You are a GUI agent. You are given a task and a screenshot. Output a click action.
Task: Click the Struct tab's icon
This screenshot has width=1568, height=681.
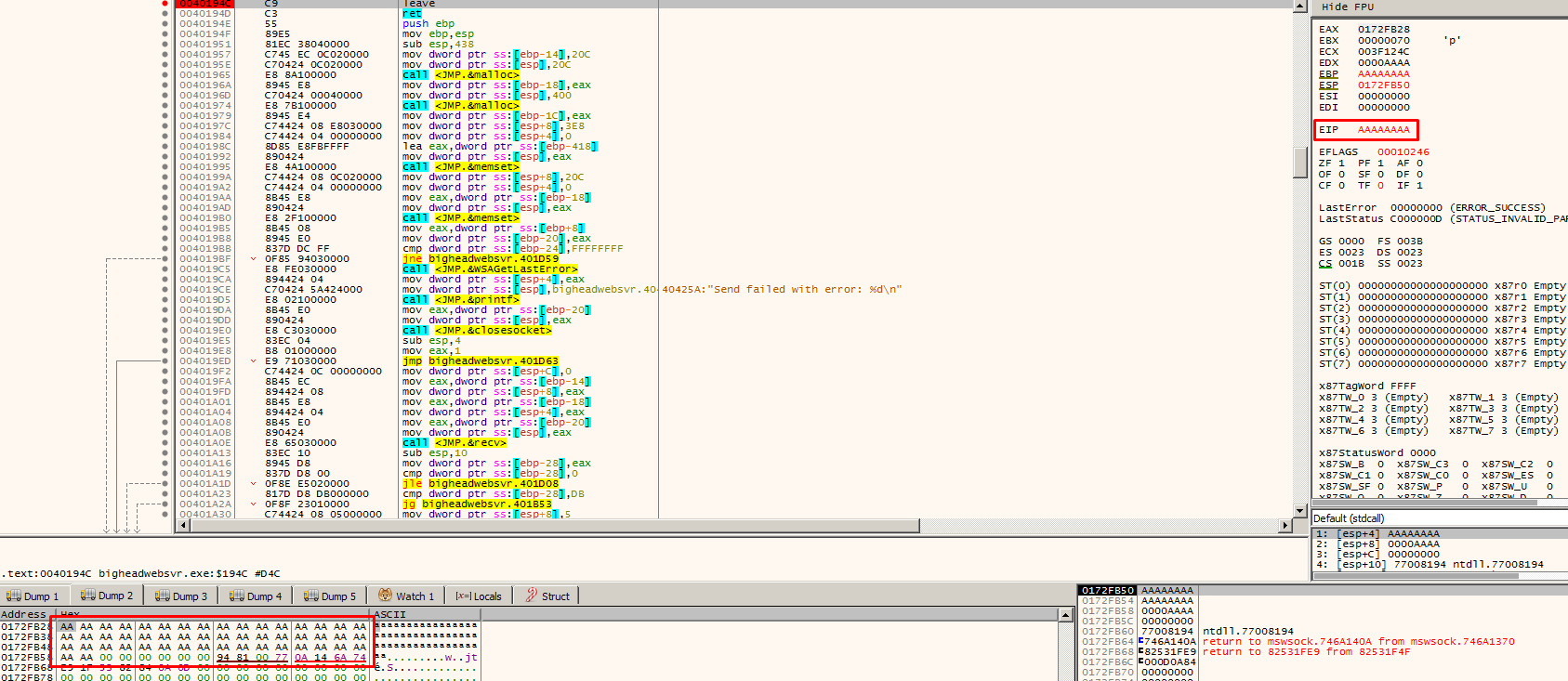(x=532, y=596)
